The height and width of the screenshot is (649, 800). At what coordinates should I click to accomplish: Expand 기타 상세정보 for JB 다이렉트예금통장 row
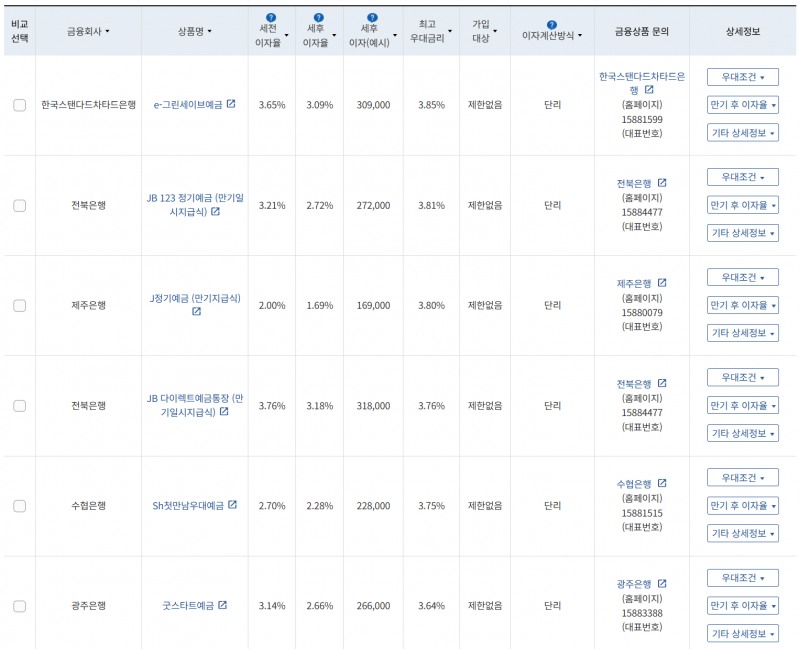[742, 433]
